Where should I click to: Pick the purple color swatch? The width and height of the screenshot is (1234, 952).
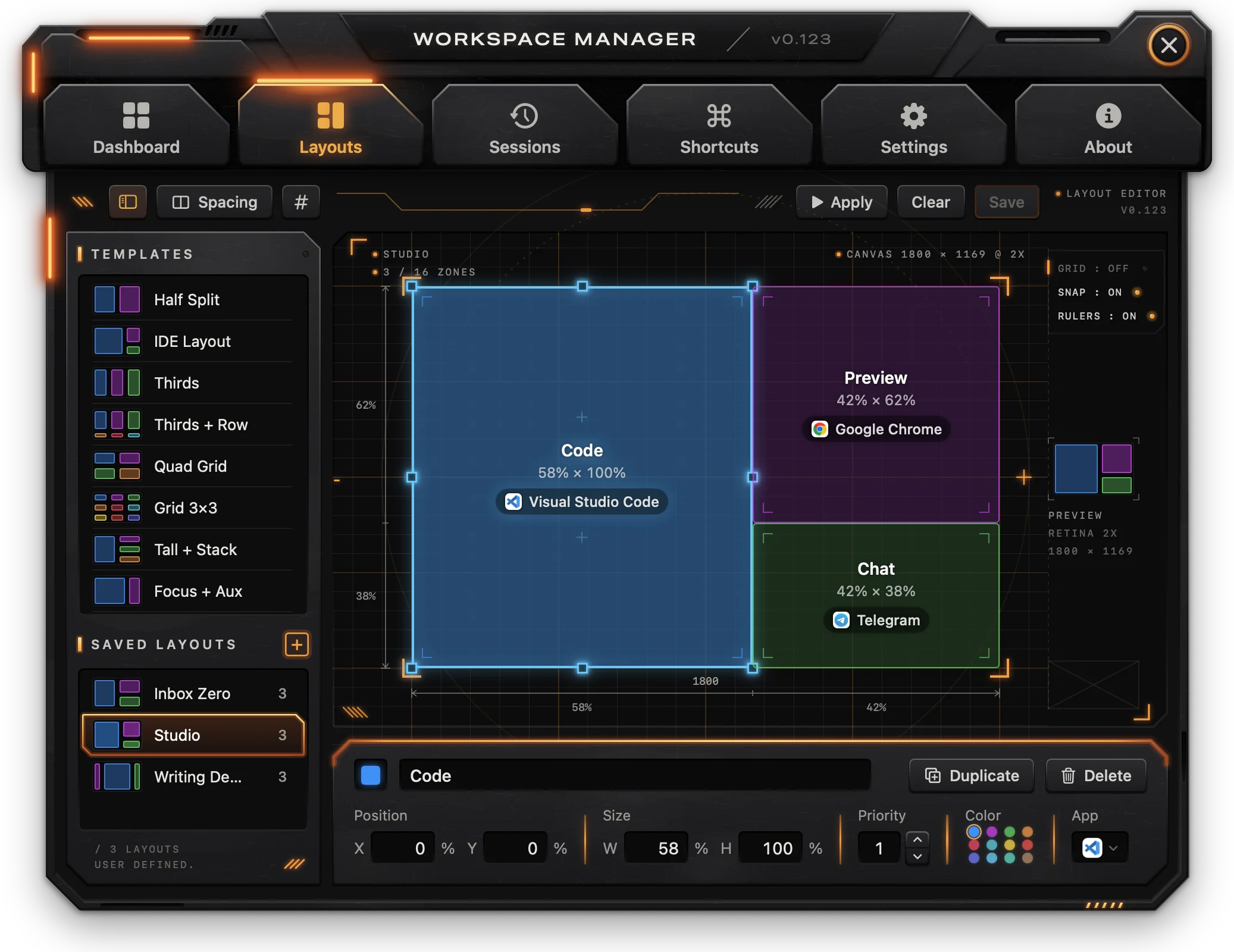click(x=991, y=832)
